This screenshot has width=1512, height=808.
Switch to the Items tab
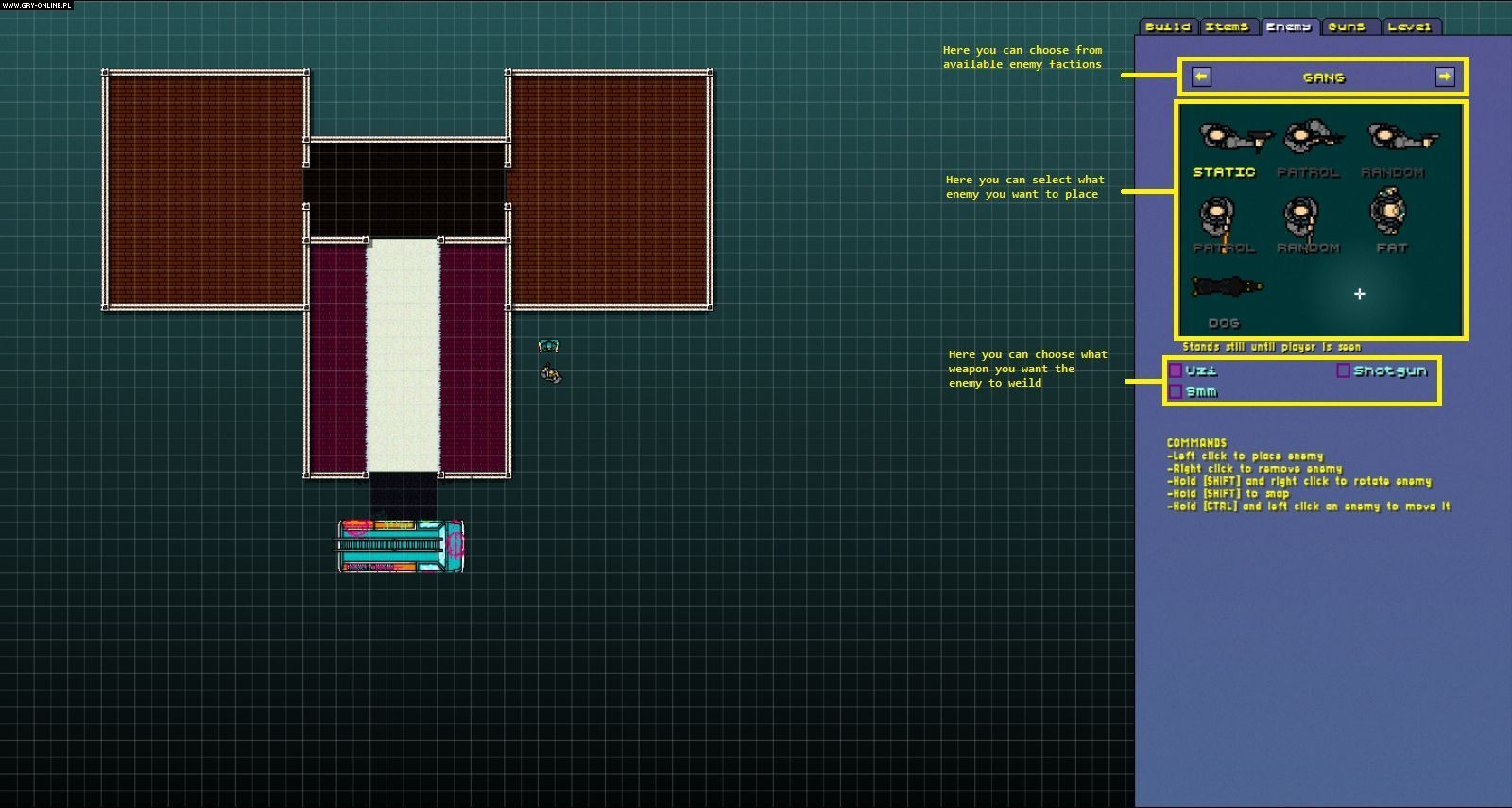click(1228, 26)
